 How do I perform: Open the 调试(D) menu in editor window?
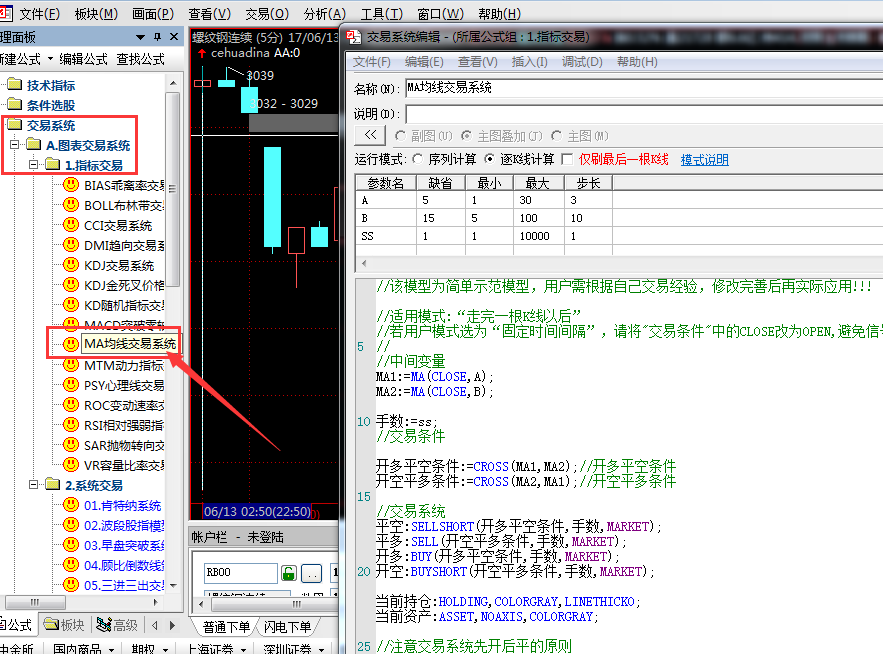[582, 61]
